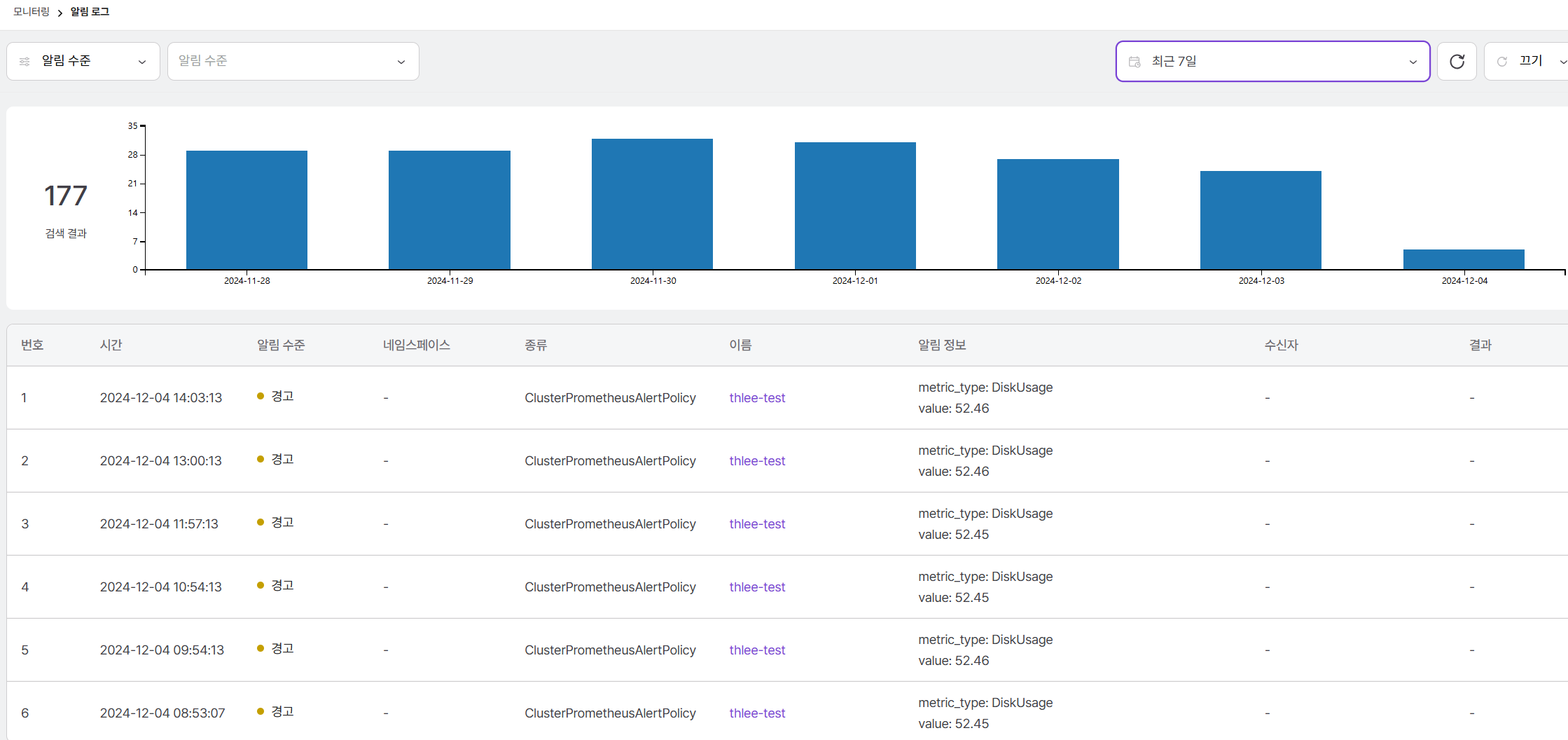The image size is (1568, 740).
Task: Go to 모니터링 breadcrumb
Action: (32, 12)
